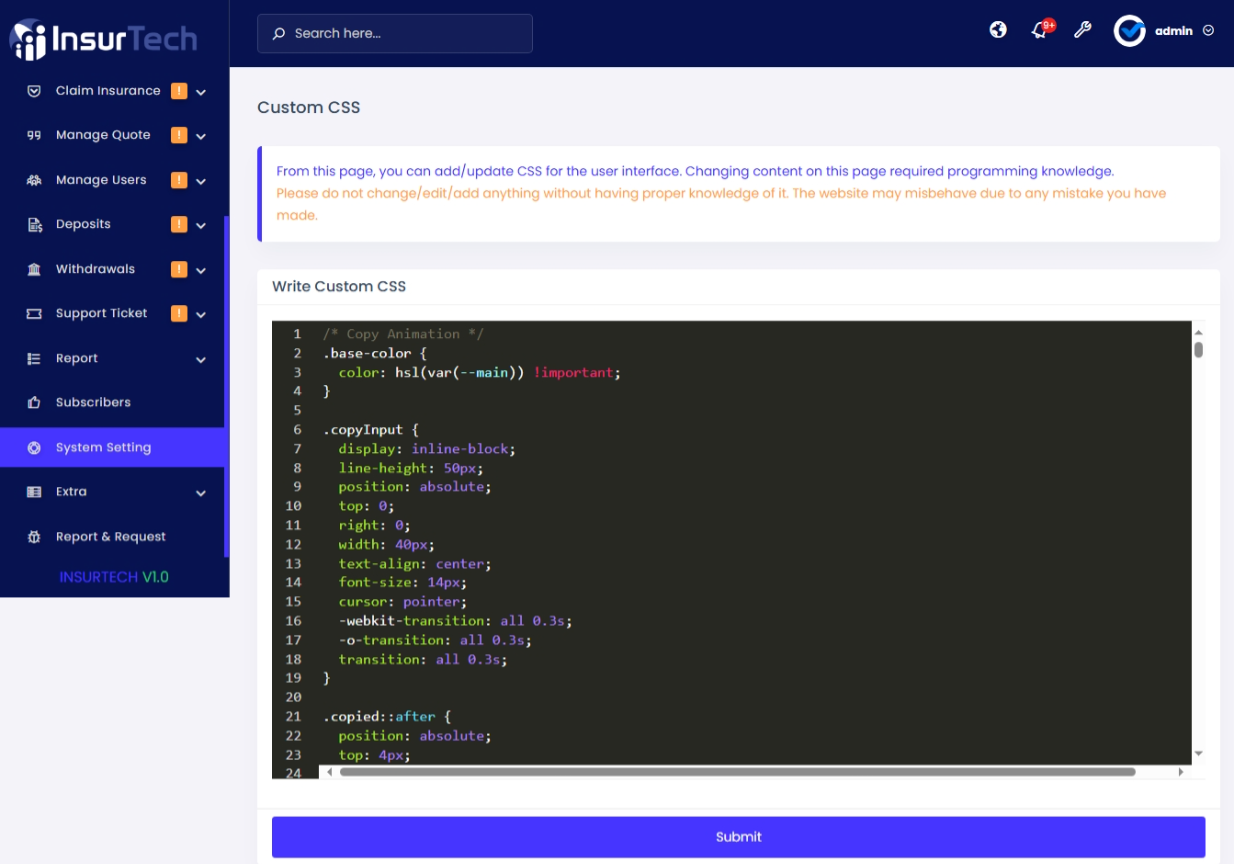Image resolution: width=1234 pixels, height=864 pixels.
Task: Expand the Manage Quote submenu chevron
Action: 201,137
